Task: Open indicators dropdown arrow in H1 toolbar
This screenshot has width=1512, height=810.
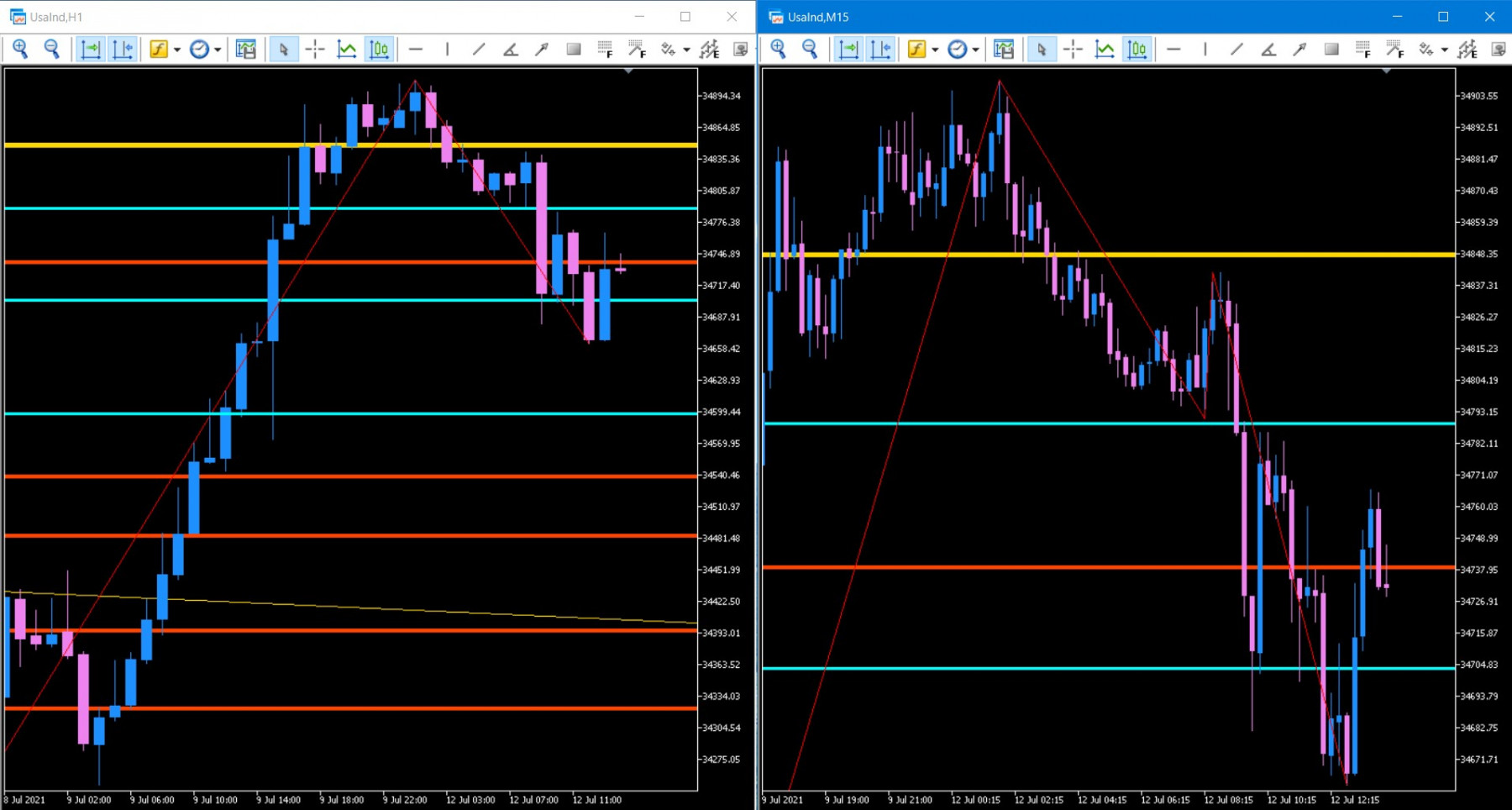Action: pyautogui.click(x=177, y=50)
